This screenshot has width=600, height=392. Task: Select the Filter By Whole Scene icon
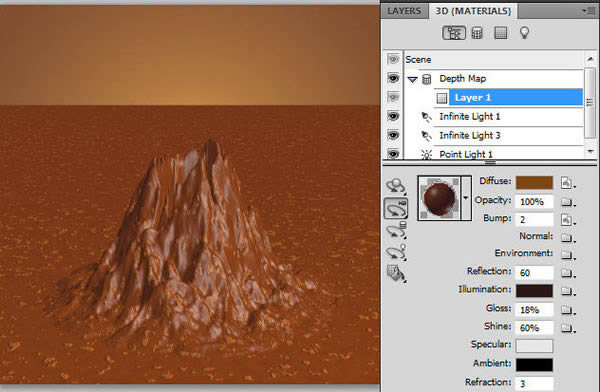454,33
